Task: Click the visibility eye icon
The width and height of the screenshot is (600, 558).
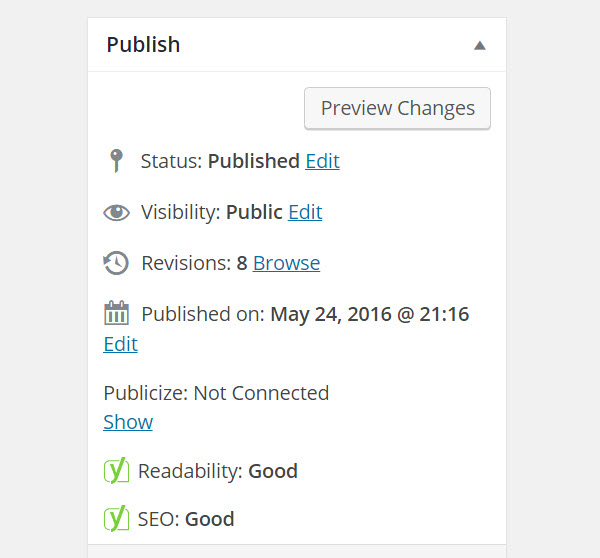Action: 116,212
